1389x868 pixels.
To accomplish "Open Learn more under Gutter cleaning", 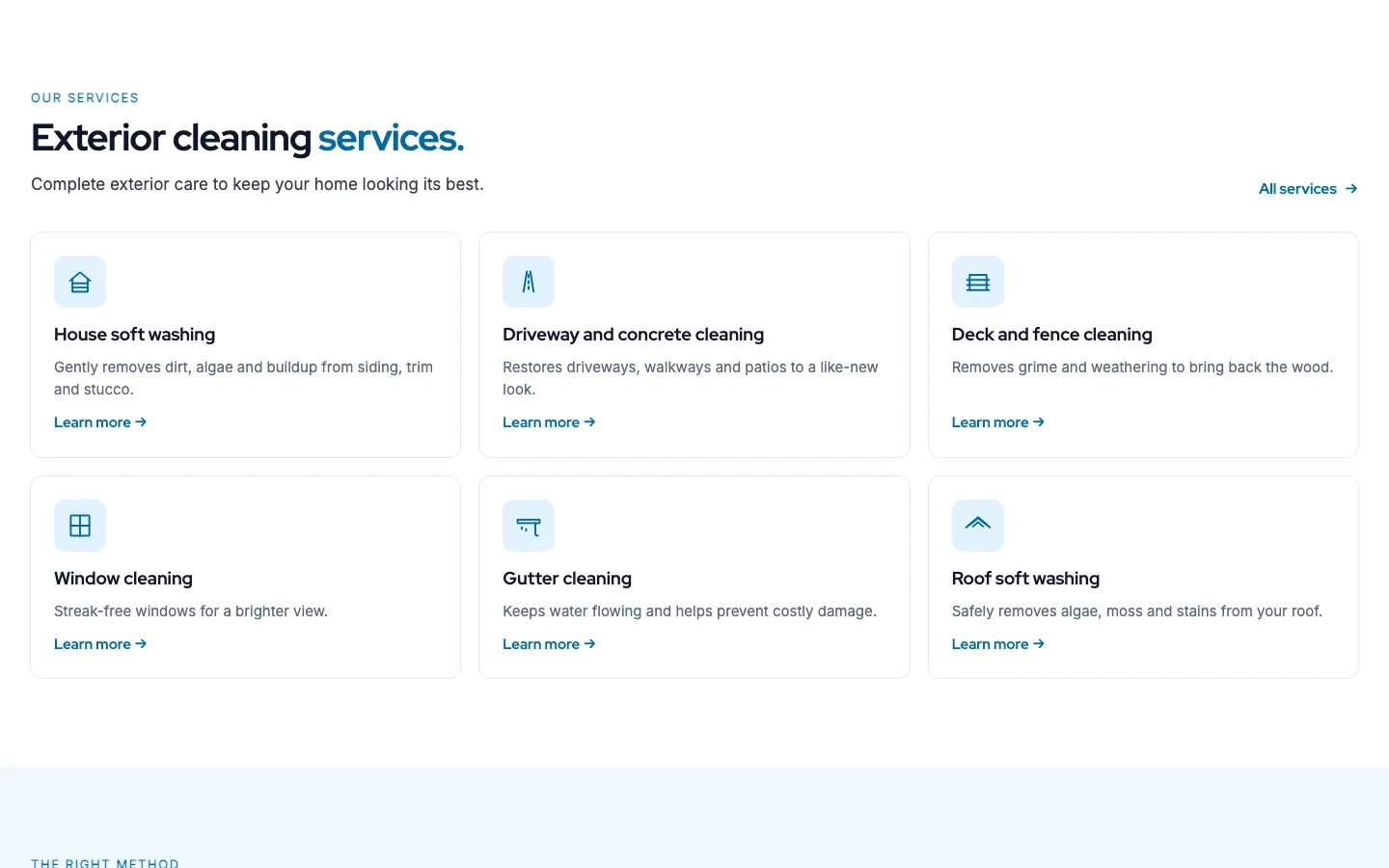I will click(x=549, y=644).
